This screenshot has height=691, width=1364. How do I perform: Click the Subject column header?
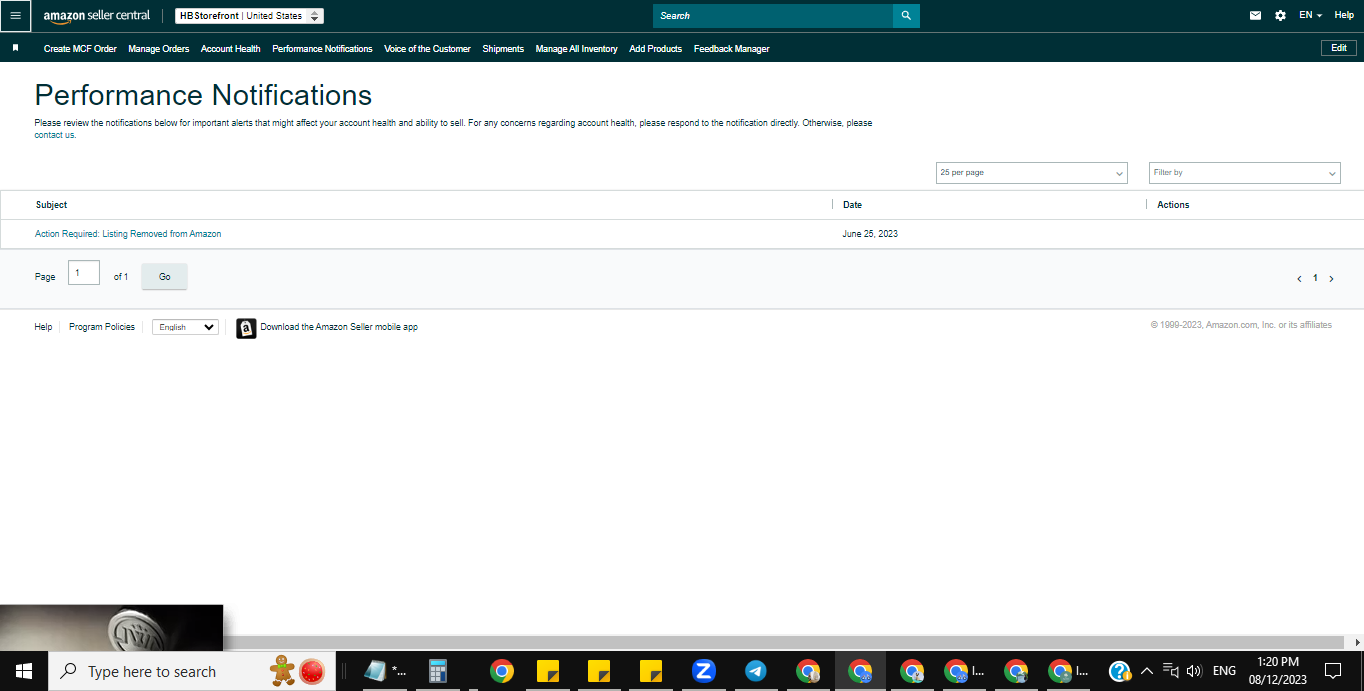coord(52,205)
